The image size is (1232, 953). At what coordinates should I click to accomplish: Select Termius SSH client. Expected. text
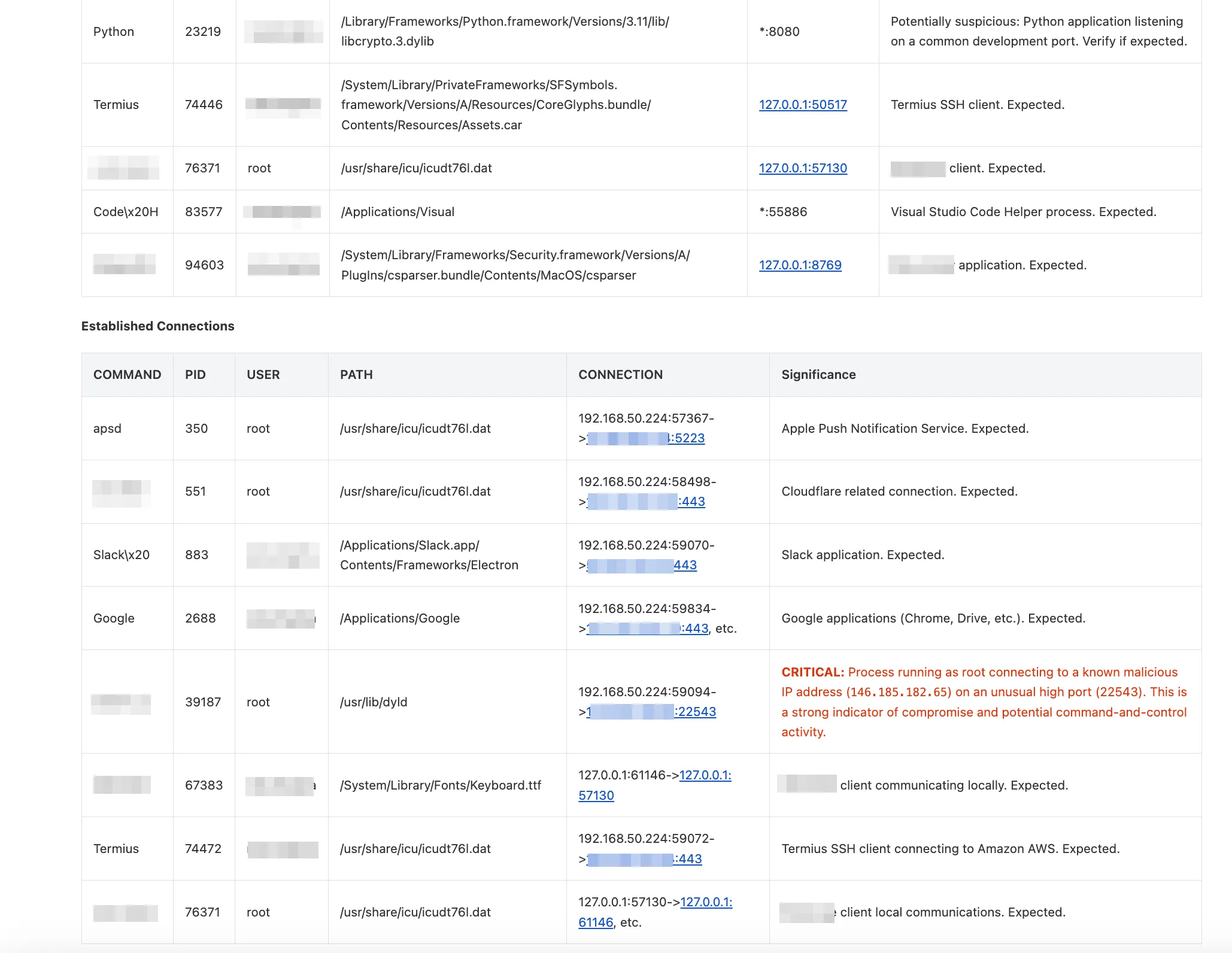tap(978, 105)
